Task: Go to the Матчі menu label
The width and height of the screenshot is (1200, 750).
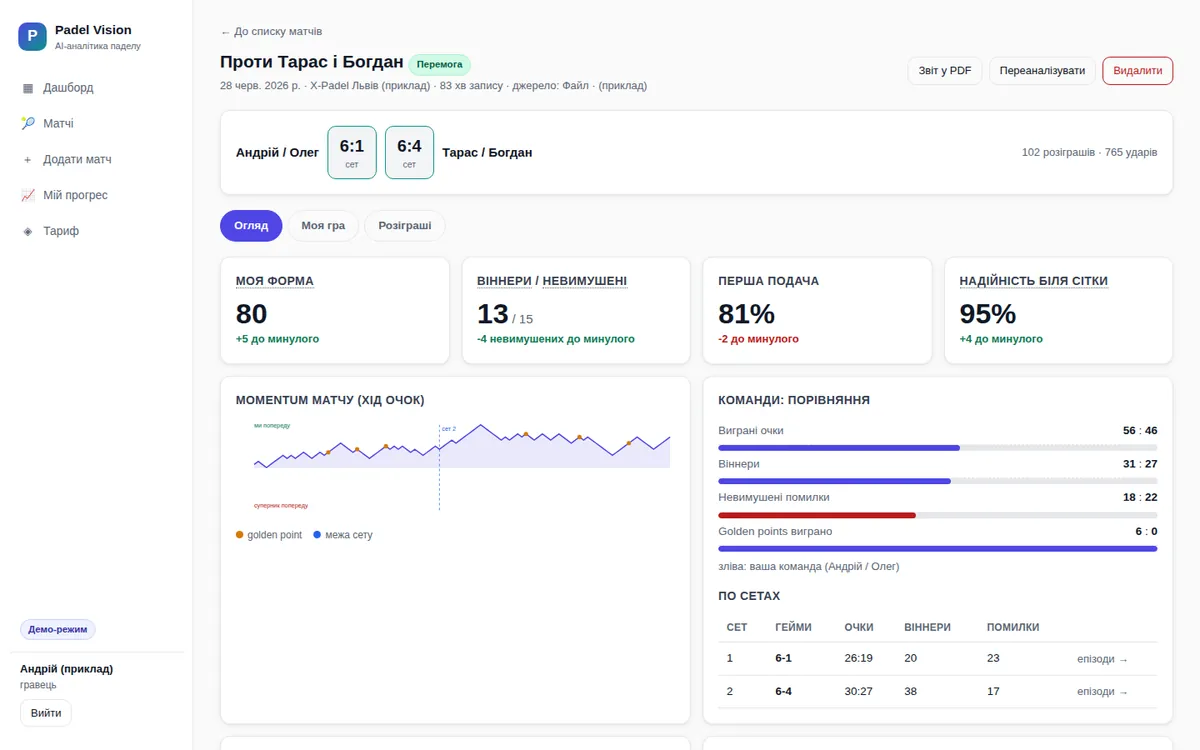Action: point(58,124)
